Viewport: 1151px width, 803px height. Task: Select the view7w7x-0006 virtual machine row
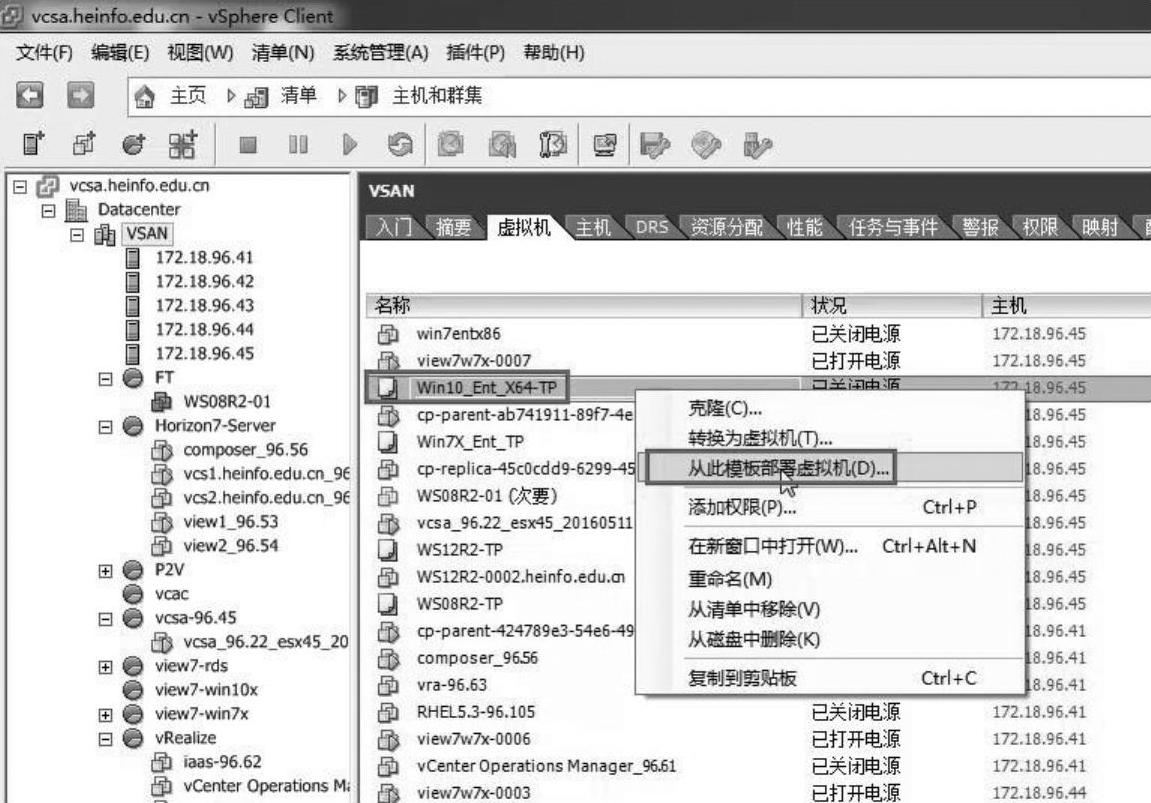(x=758, y=739)
